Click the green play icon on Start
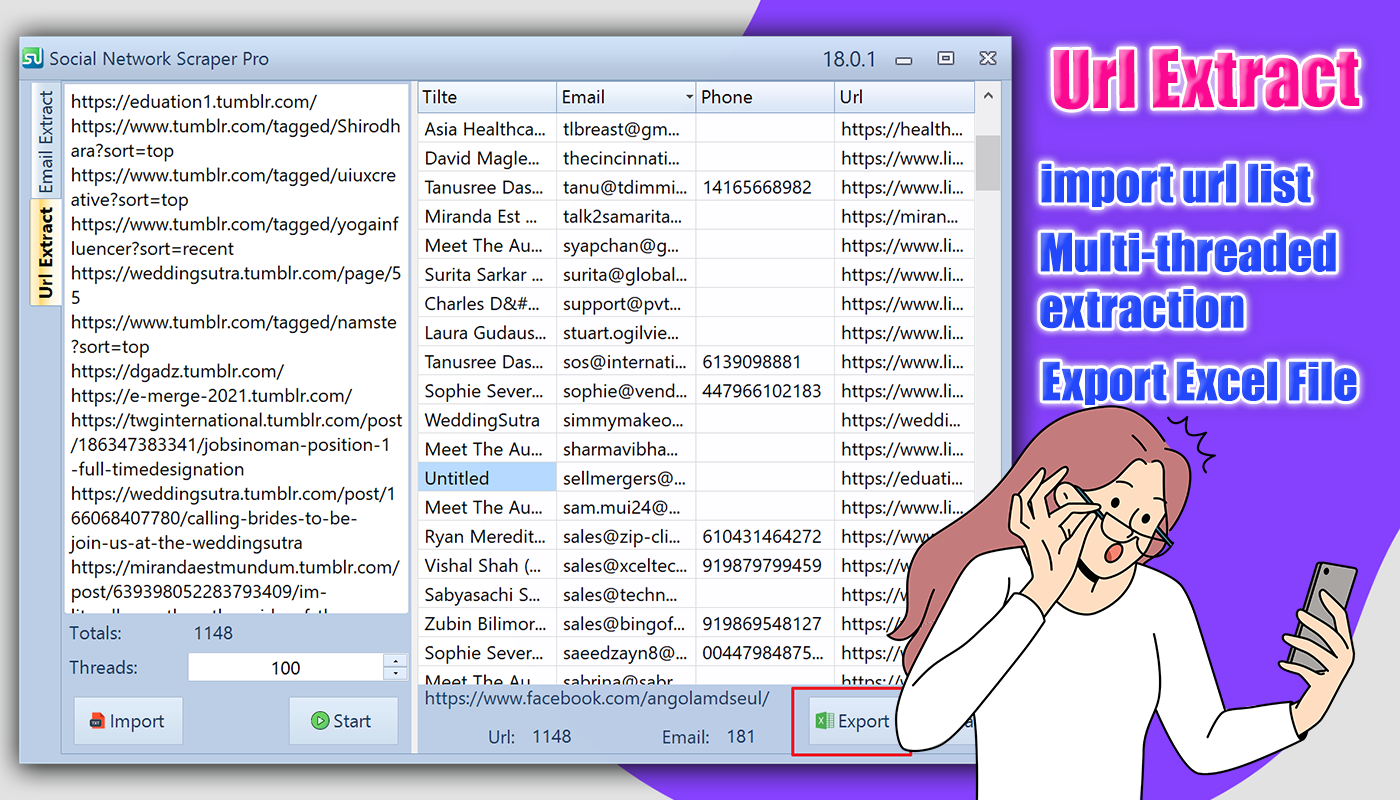 (319, 721)
